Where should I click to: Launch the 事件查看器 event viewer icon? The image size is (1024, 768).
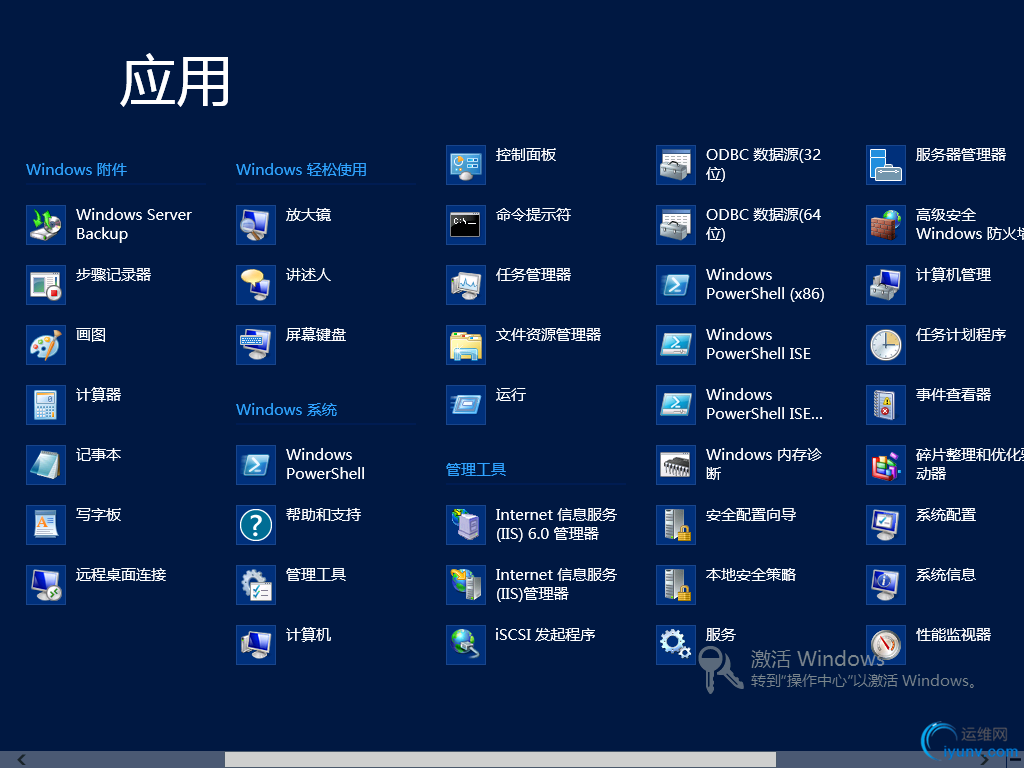click(886, 406)
